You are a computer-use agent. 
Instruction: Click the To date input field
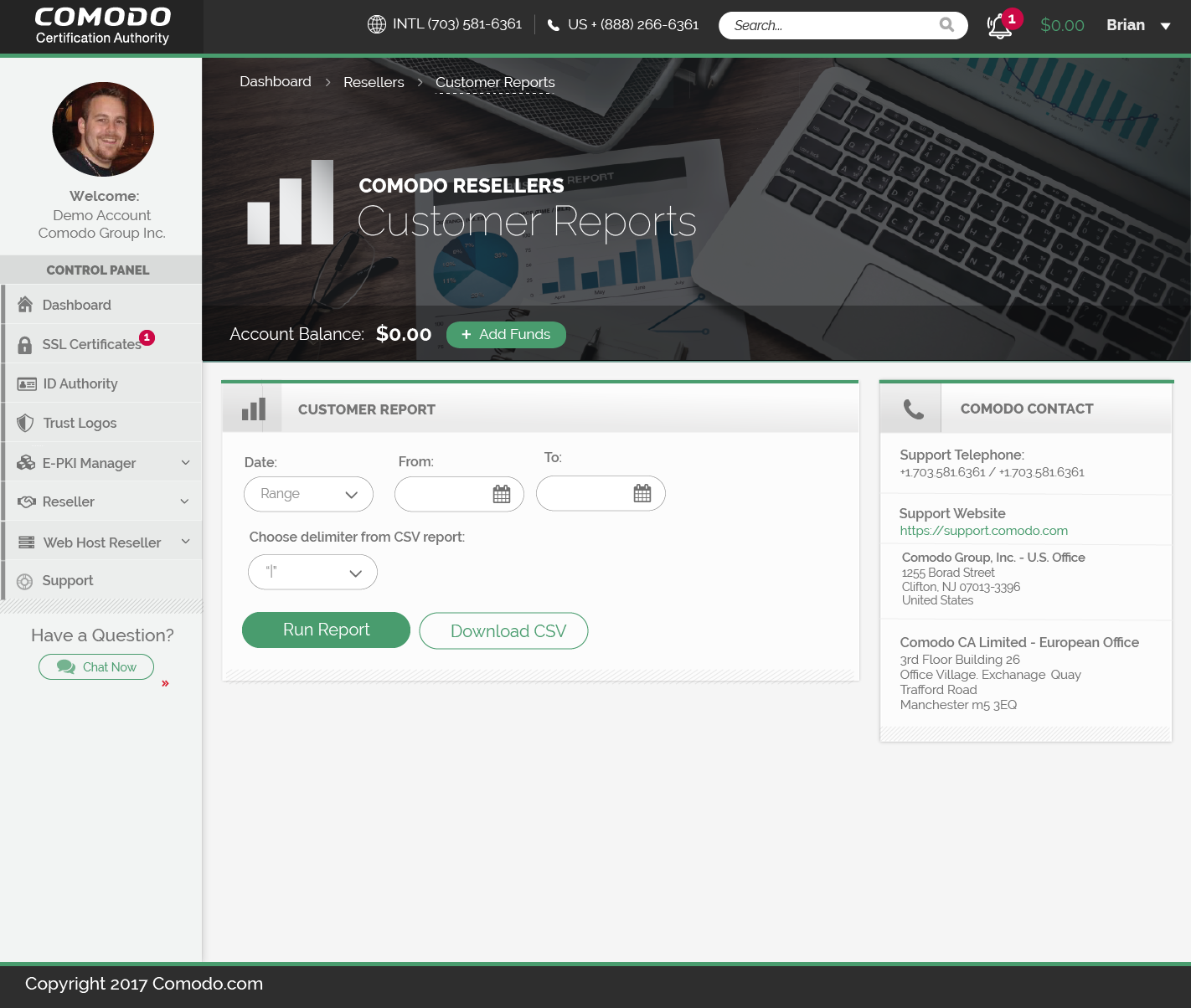click(x=601, y=493)
